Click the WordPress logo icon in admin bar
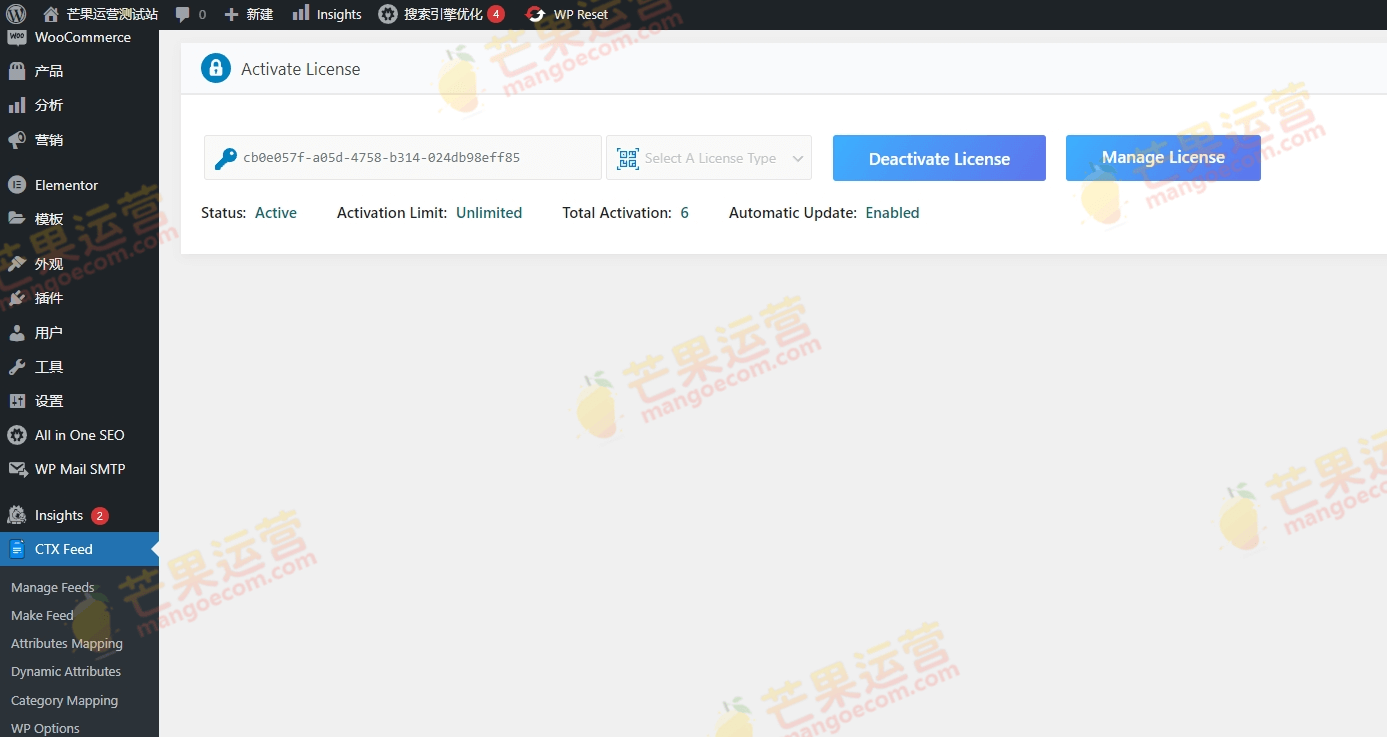 click(15, 14)
